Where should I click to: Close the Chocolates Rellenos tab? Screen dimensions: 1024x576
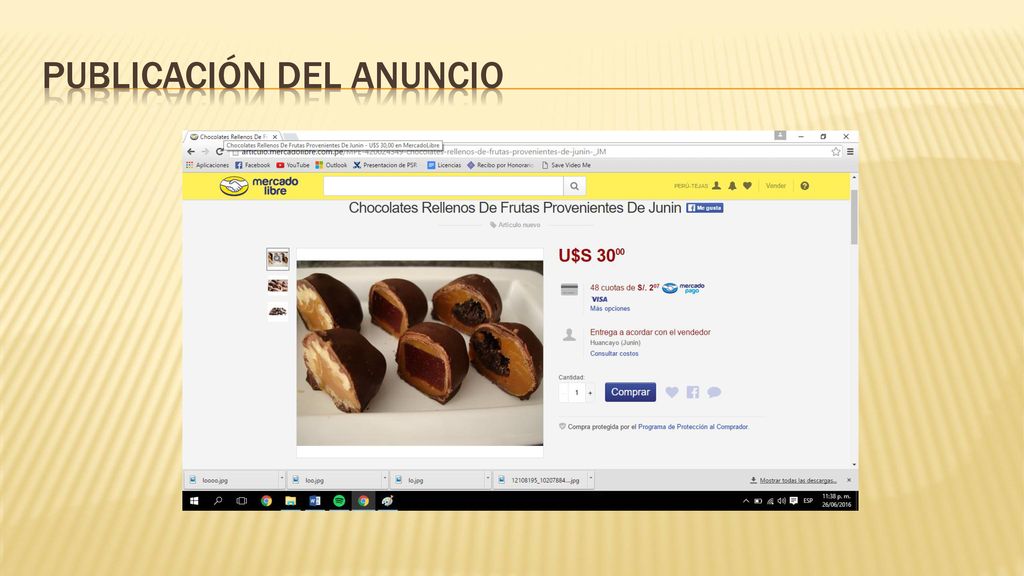pos(275,136)
